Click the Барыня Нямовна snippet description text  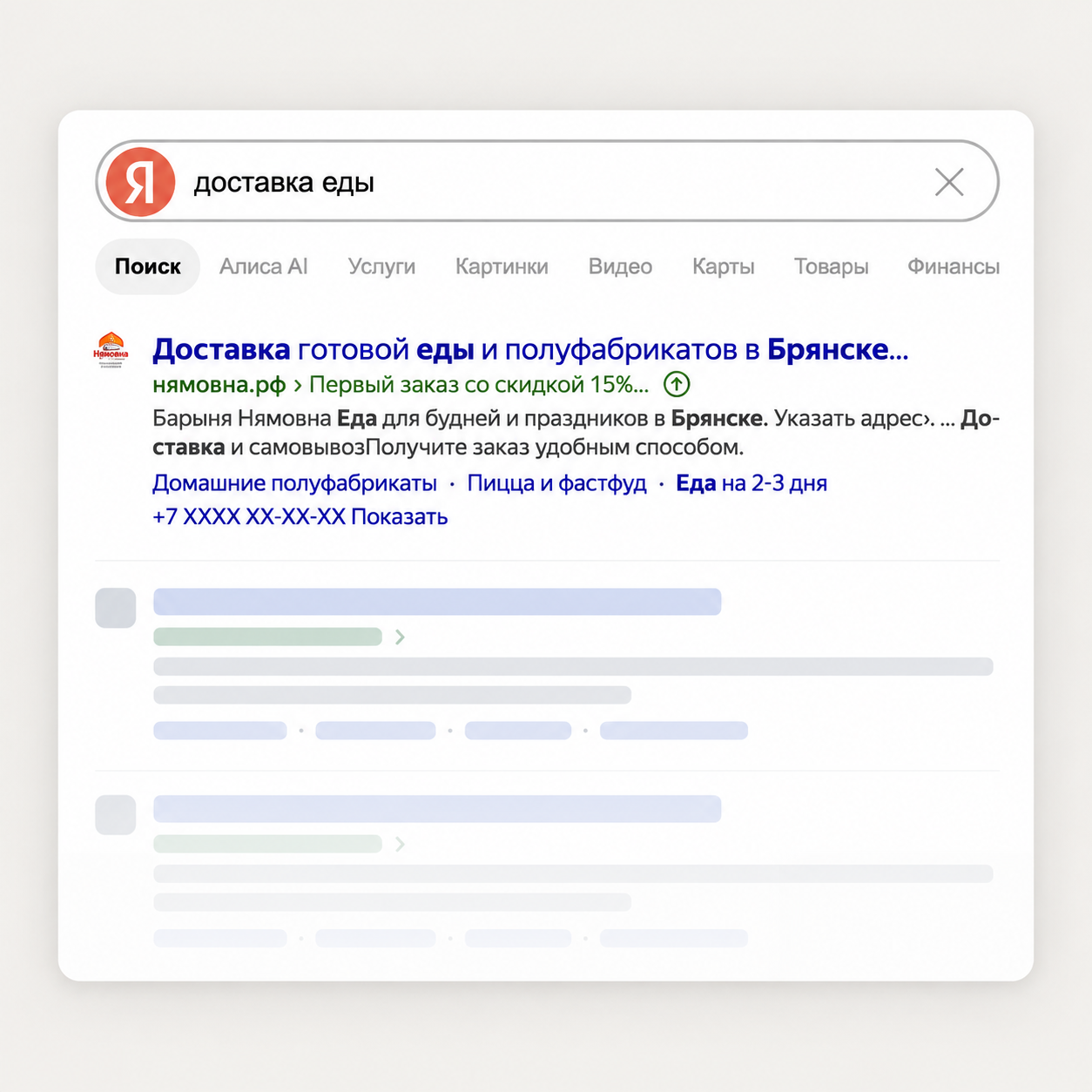tap(576, 433)
